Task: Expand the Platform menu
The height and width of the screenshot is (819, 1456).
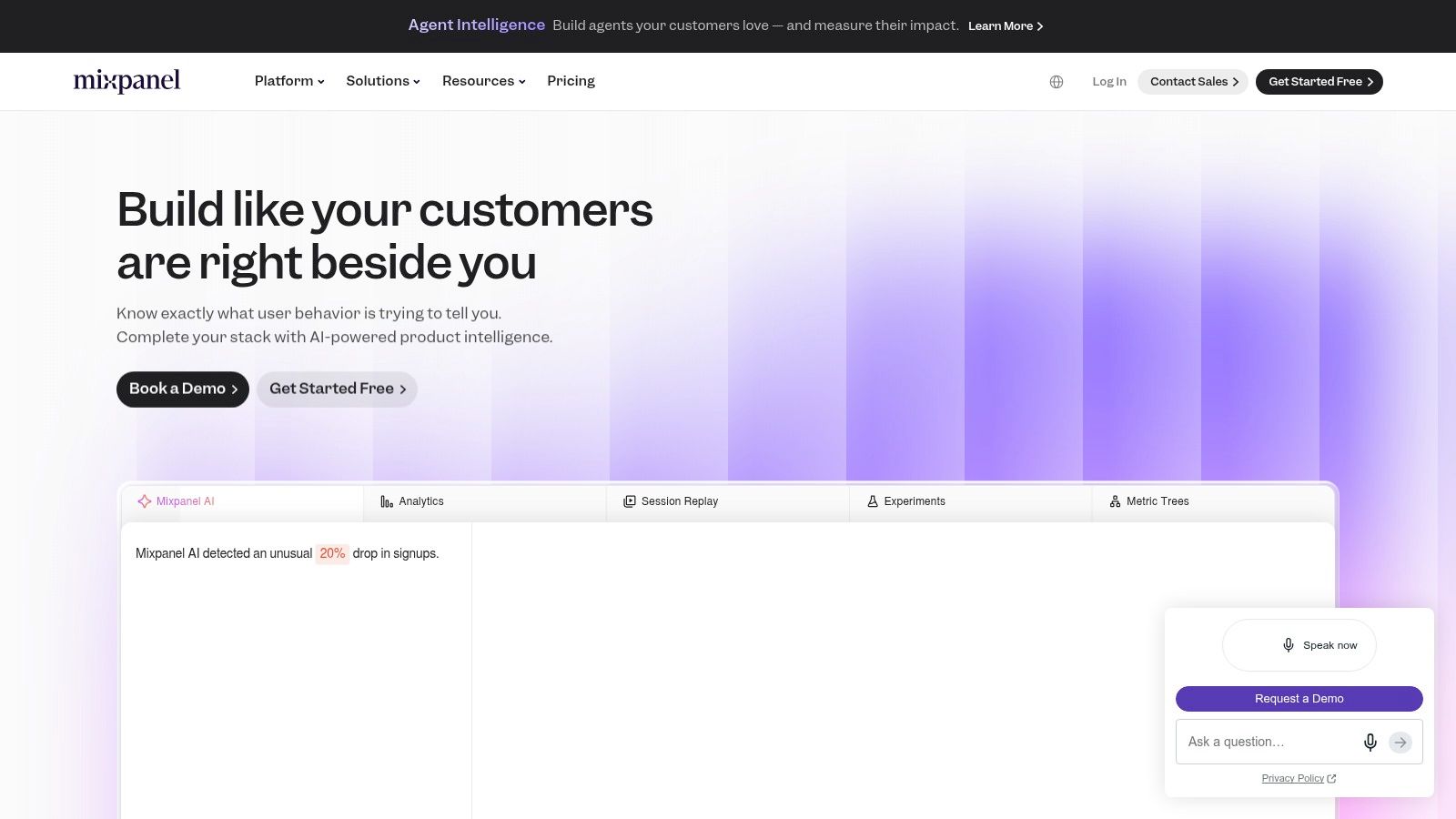Action: click(289, 81)
